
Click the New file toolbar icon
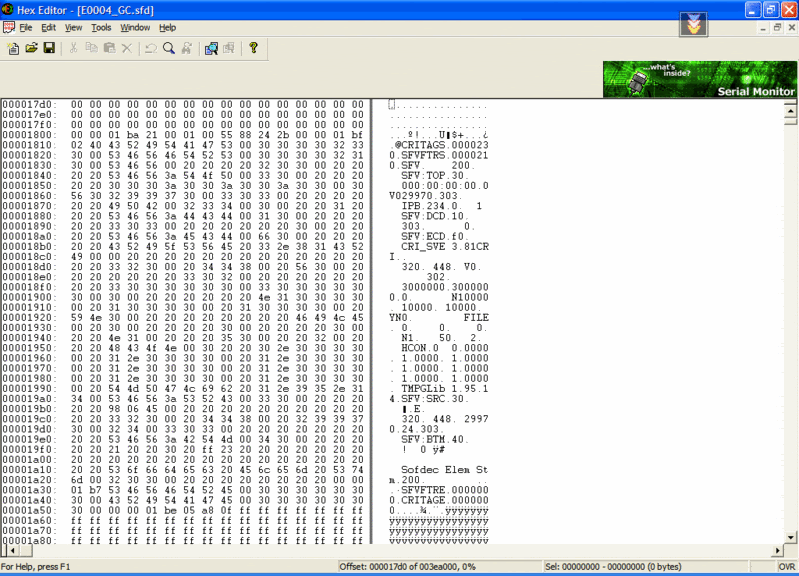click(13, 48)
